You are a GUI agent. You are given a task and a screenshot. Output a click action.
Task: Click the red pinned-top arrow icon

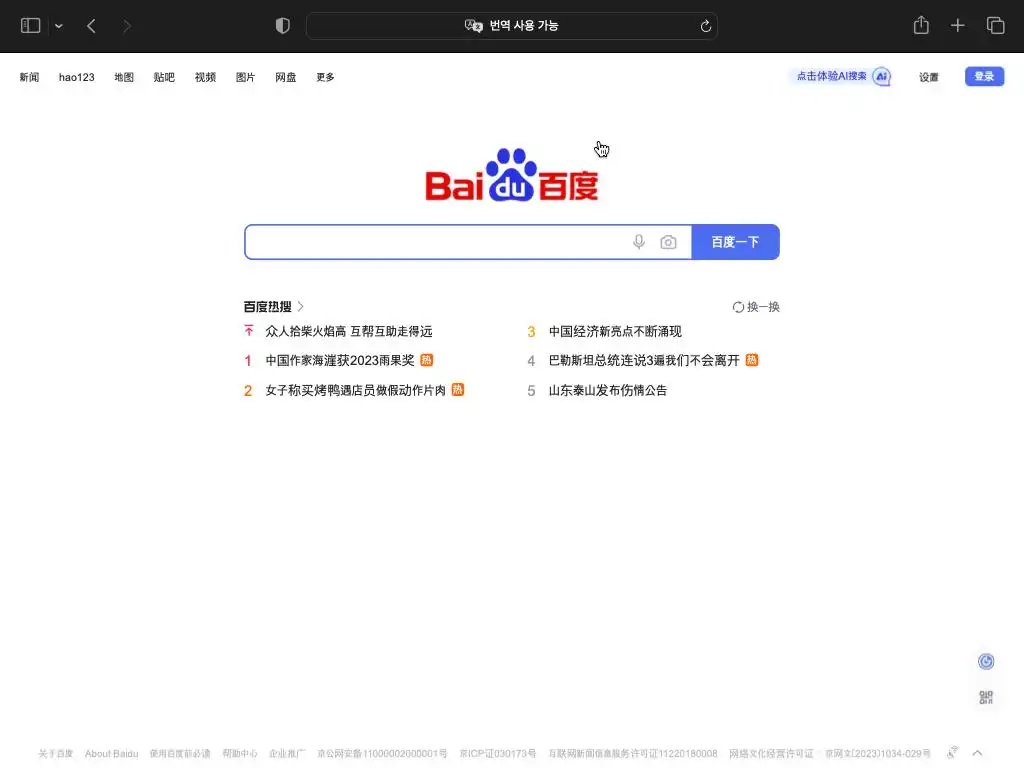tap(249, 330)
